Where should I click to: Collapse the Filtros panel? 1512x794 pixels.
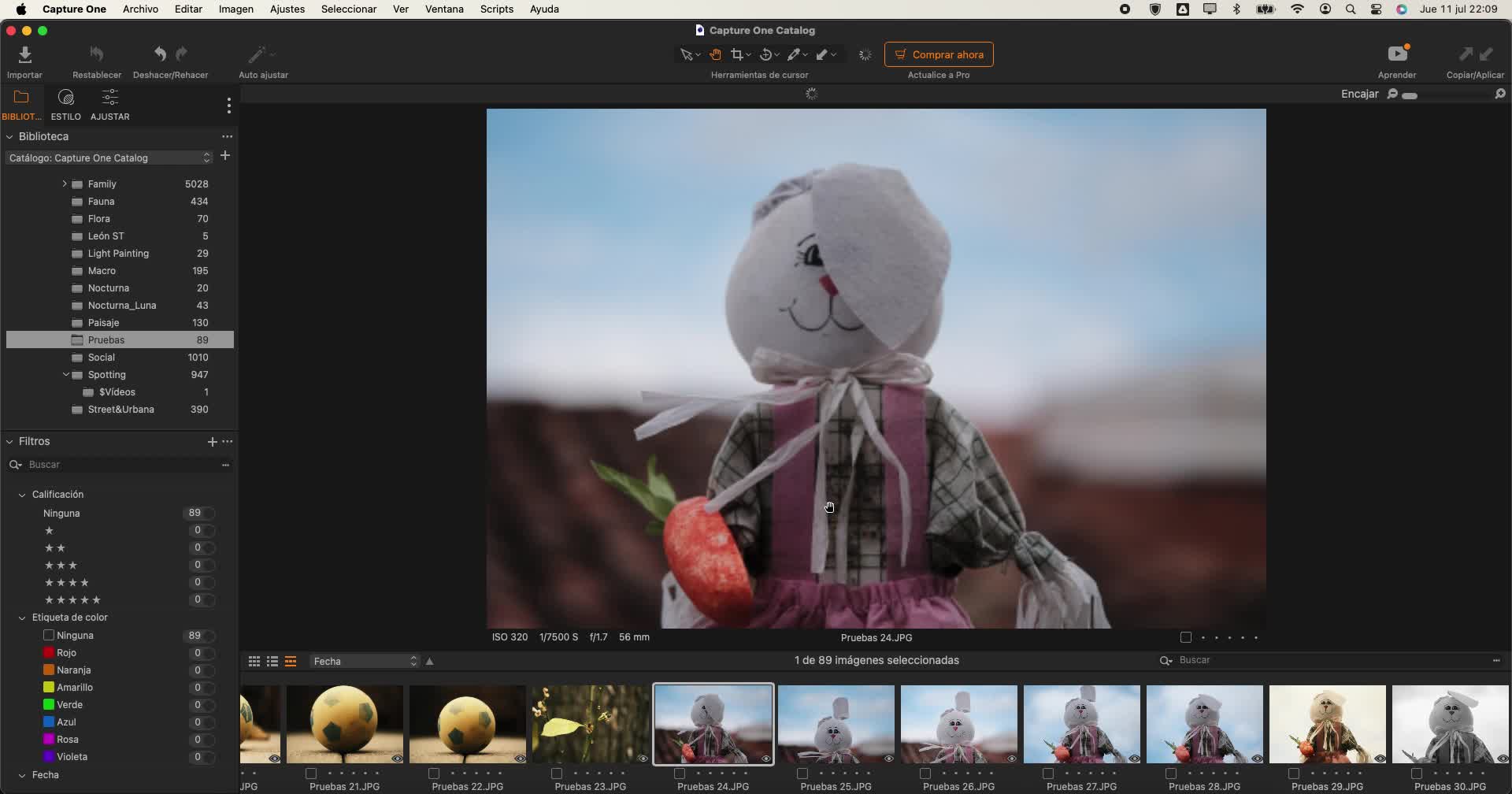coord(9,442)
